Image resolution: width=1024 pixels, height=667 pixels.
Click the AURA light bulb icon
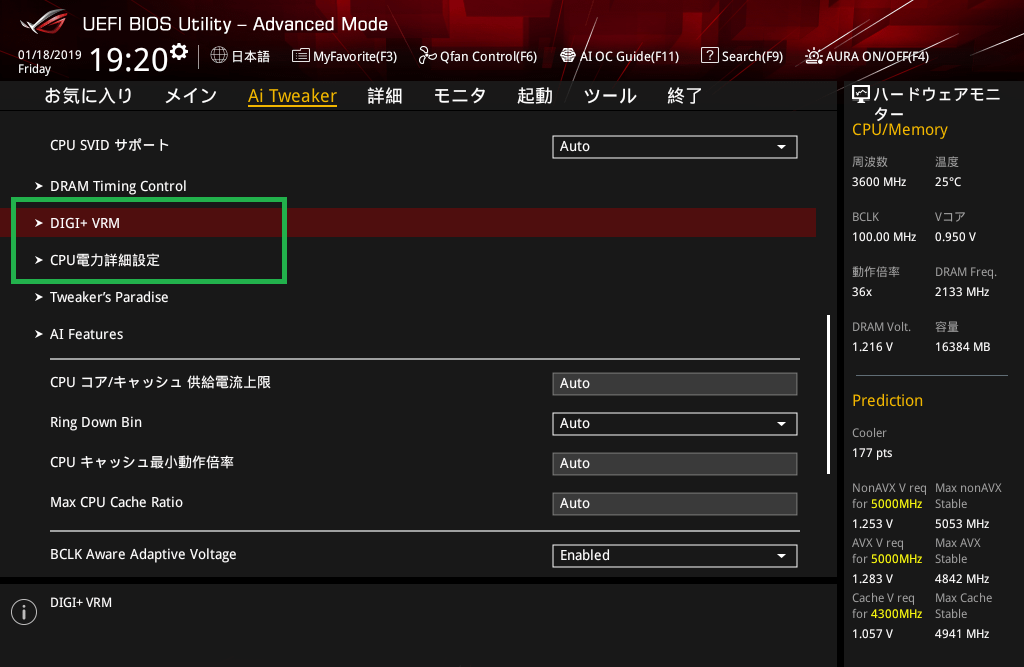tap(814, 56)
